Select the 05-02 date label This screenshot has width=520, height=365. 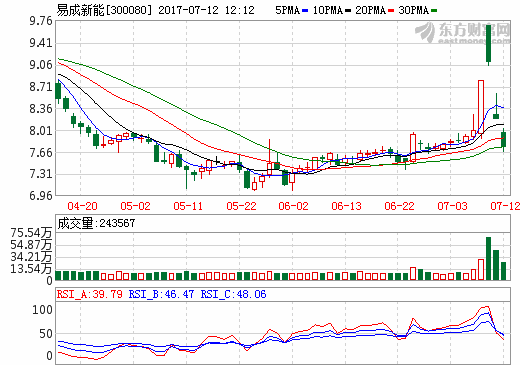coord(135,206)
